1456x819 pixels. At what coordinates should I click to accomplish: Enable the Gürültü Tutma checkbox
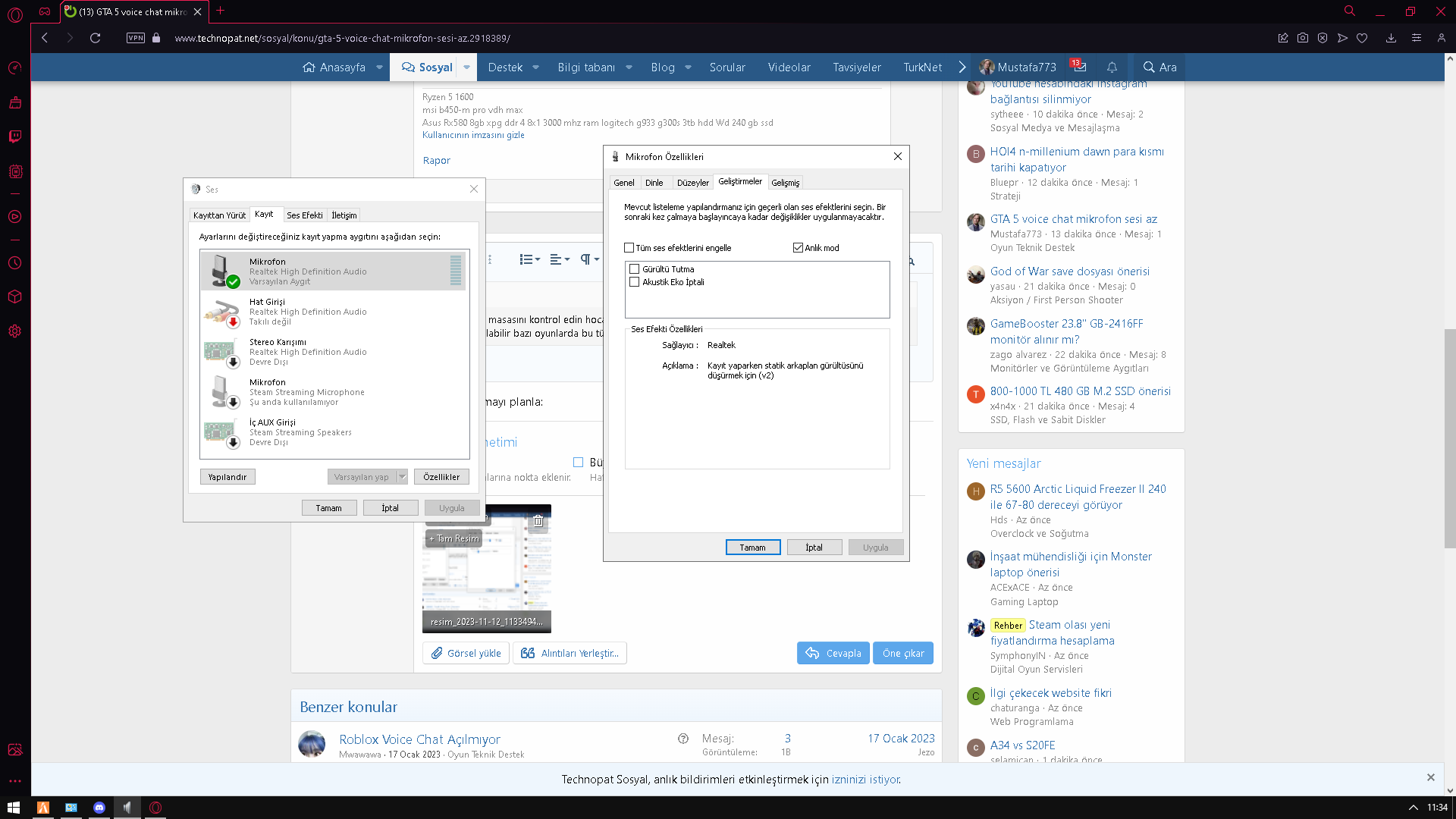tap(635, 269)
